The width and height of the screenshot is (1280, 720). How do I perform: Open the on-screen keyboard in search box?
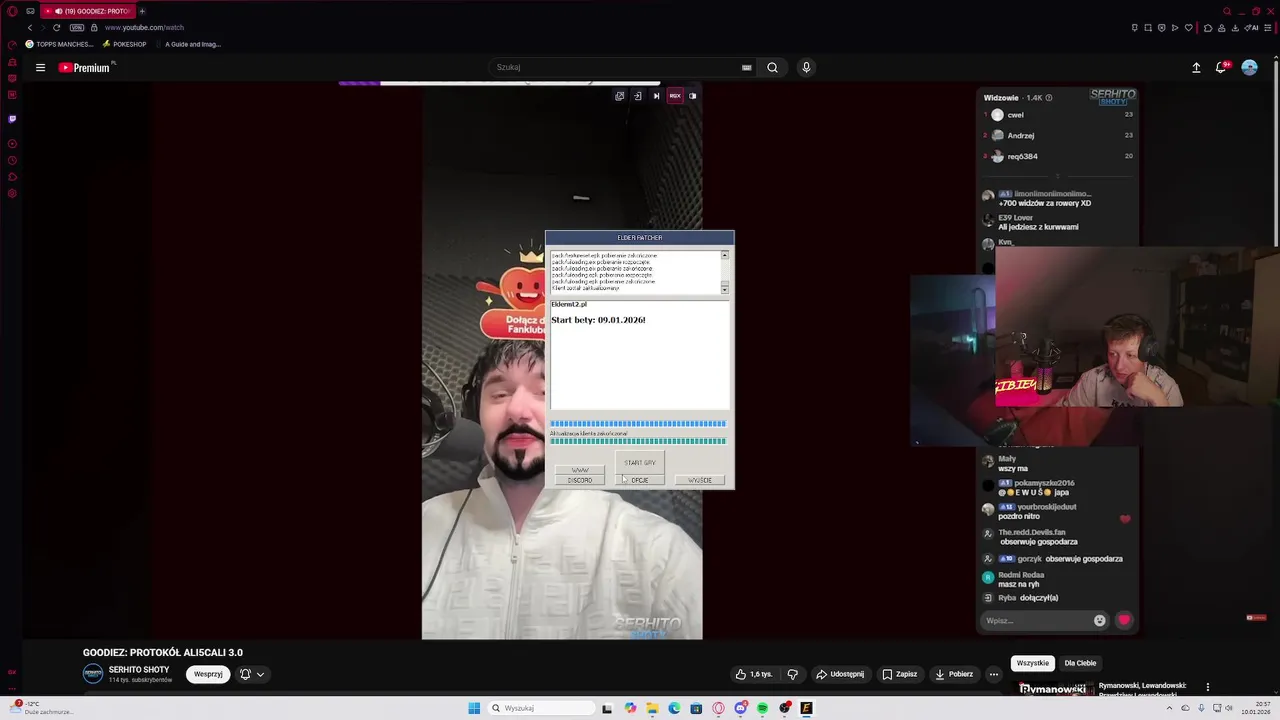746,68
